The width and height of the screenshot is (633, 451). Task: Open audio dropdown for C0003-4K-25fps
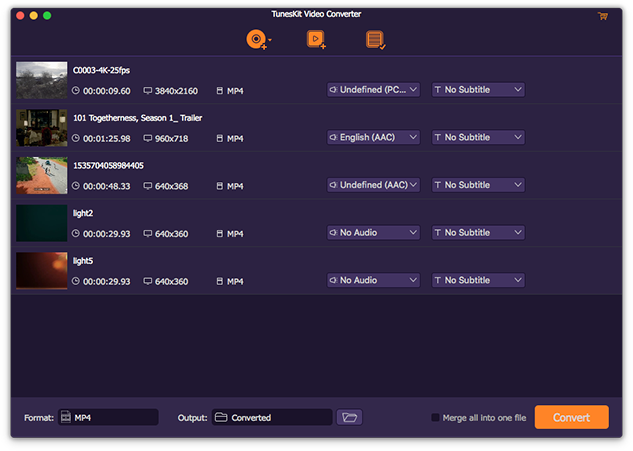pyautogui.click(x=373, y=90)
